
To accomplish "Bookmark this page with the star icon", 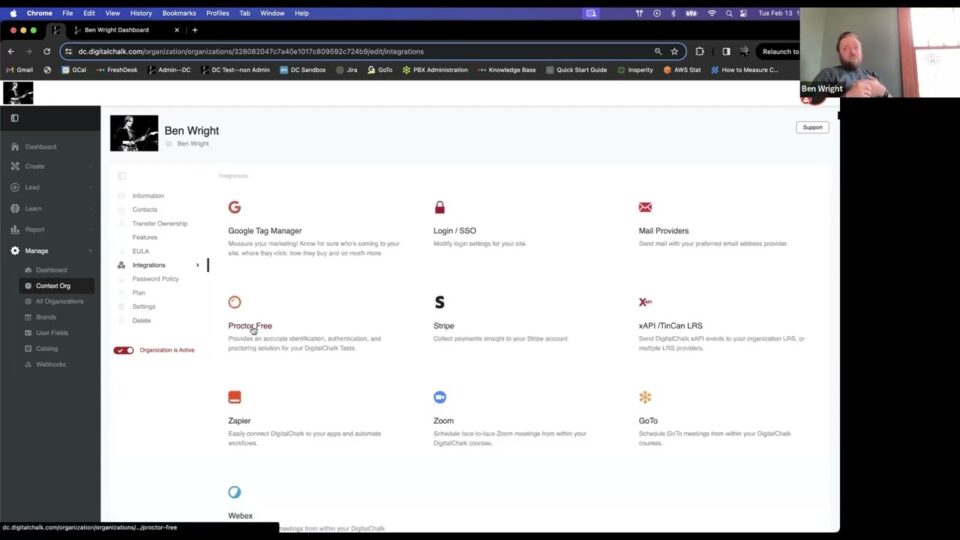I will pos(674,51).
